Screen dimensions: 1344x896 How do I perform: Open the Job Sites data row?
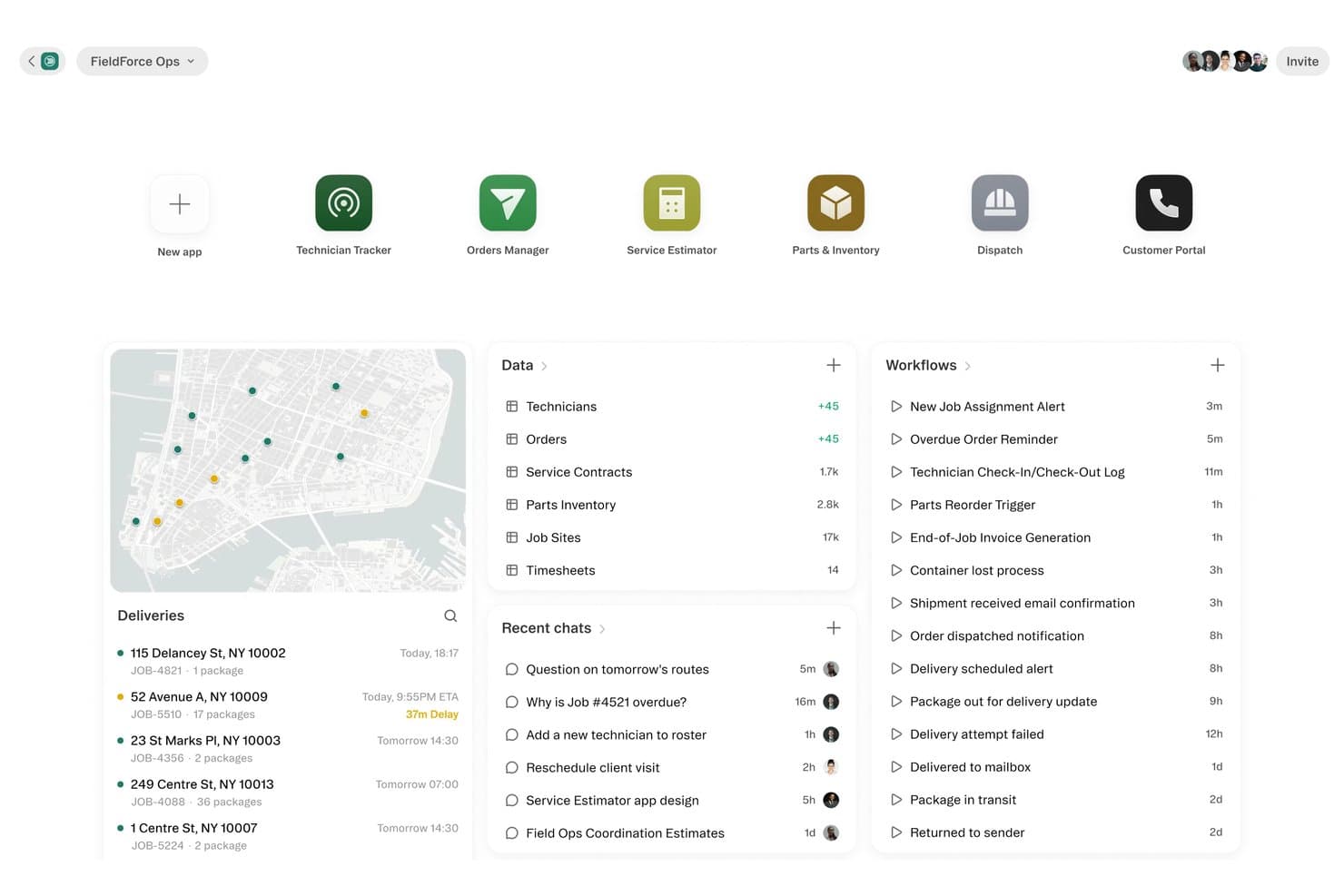(x=672, y=537)
